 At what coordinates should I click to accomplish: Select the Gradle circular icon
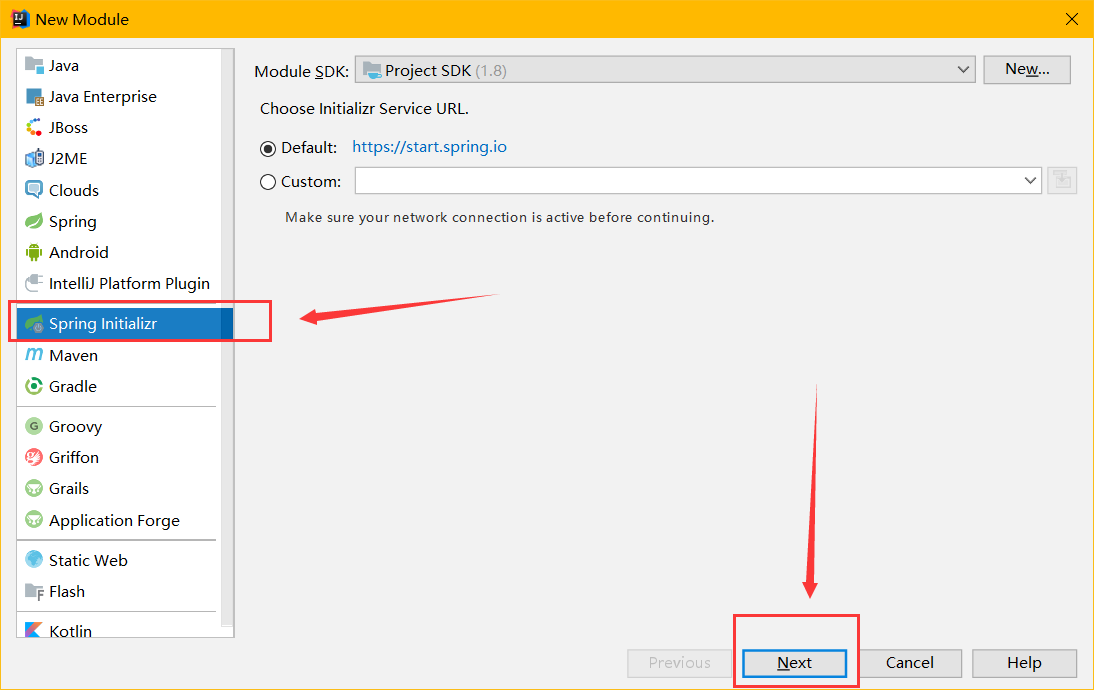click(33, 386)
